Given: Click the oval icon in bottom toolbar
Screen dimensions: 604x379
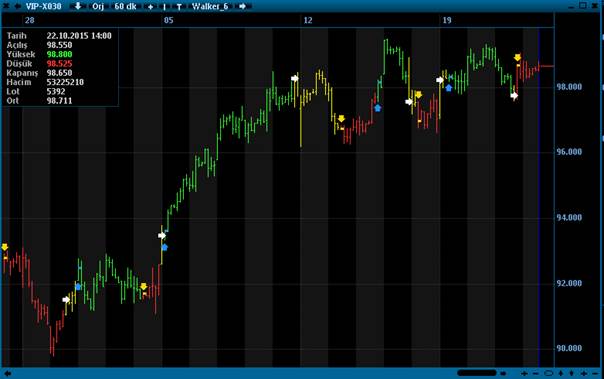Looking at the screenshot, I should click(x=549, y=373).
